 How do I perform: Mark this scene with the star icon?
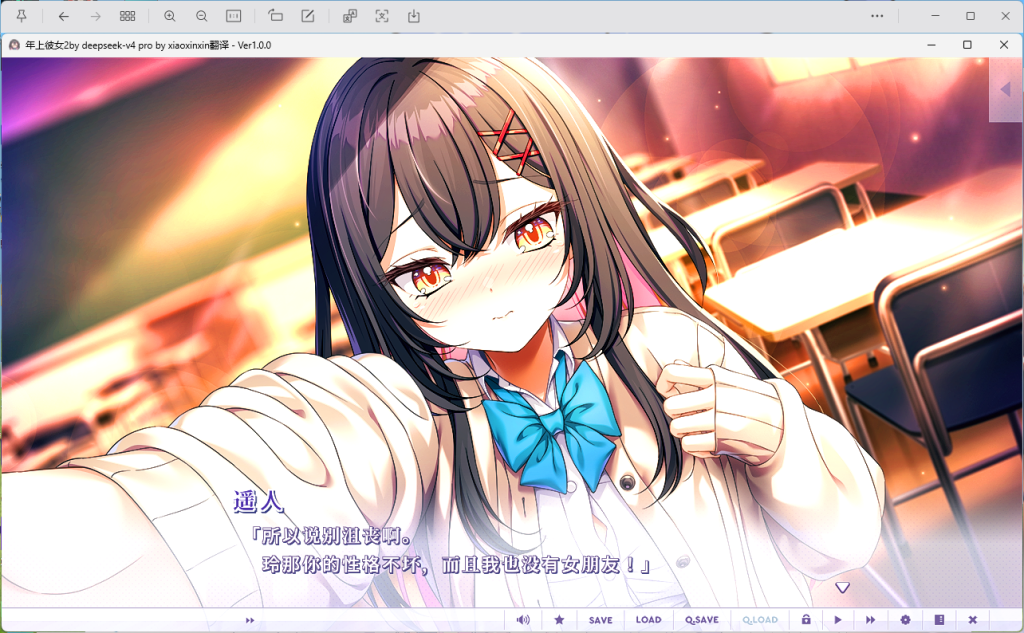point(559,620)
